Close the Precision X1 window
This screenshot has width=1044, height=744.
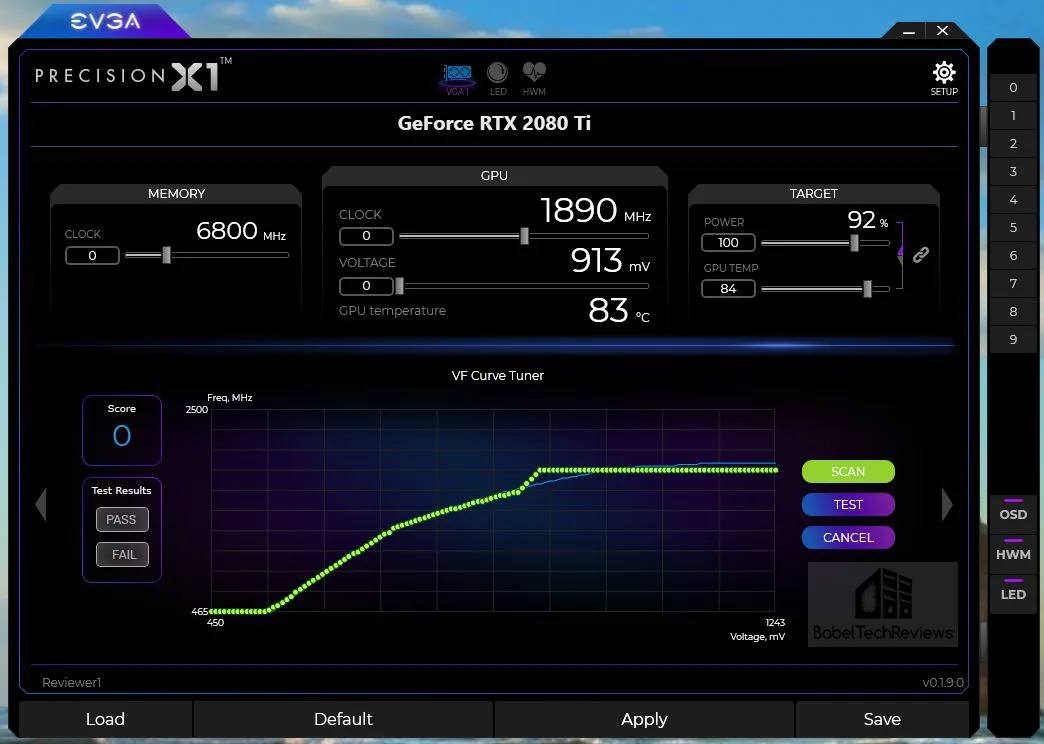(x=943, y=31)
